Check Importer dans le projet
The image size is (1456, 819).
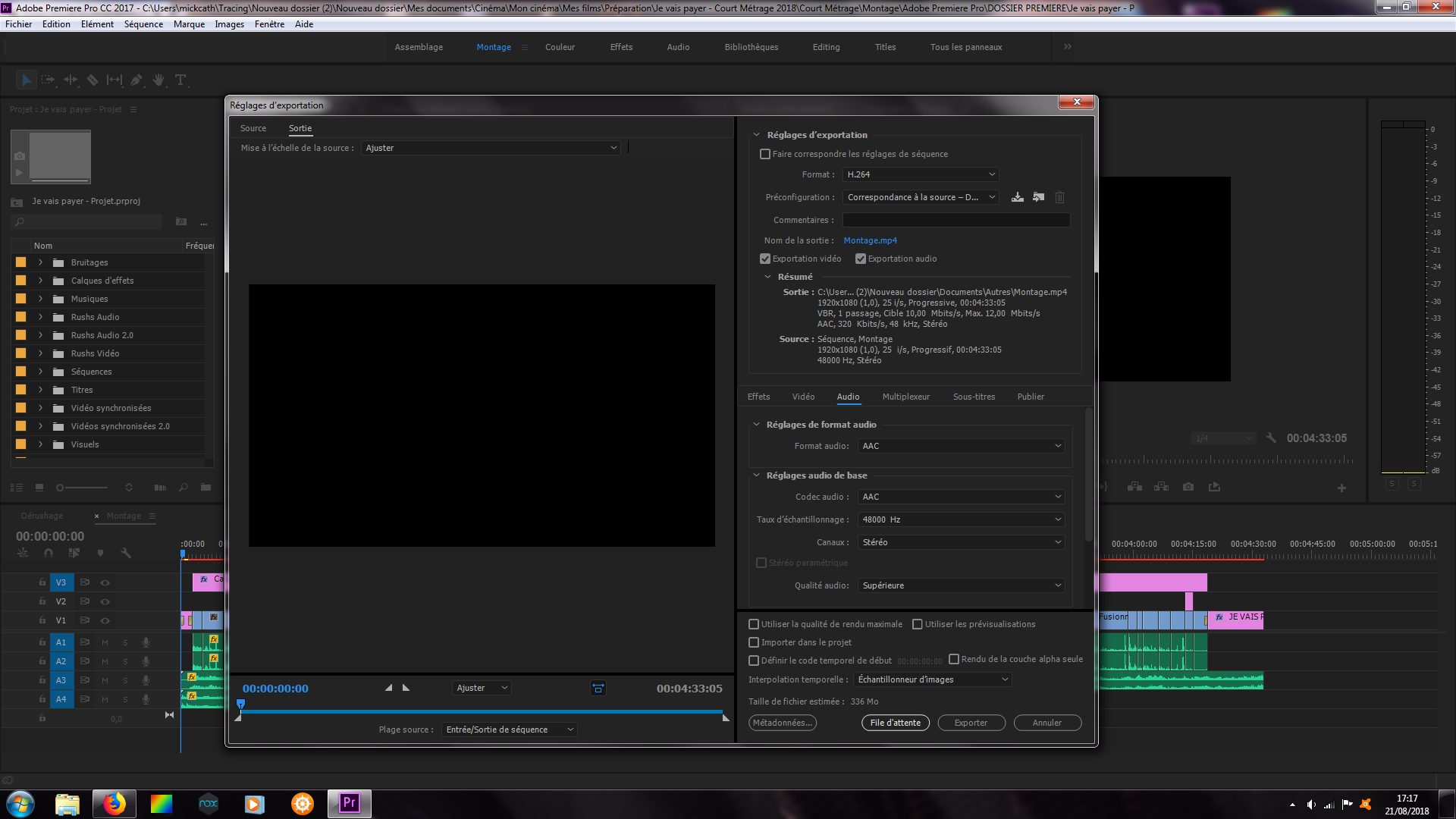click(754, 642)
